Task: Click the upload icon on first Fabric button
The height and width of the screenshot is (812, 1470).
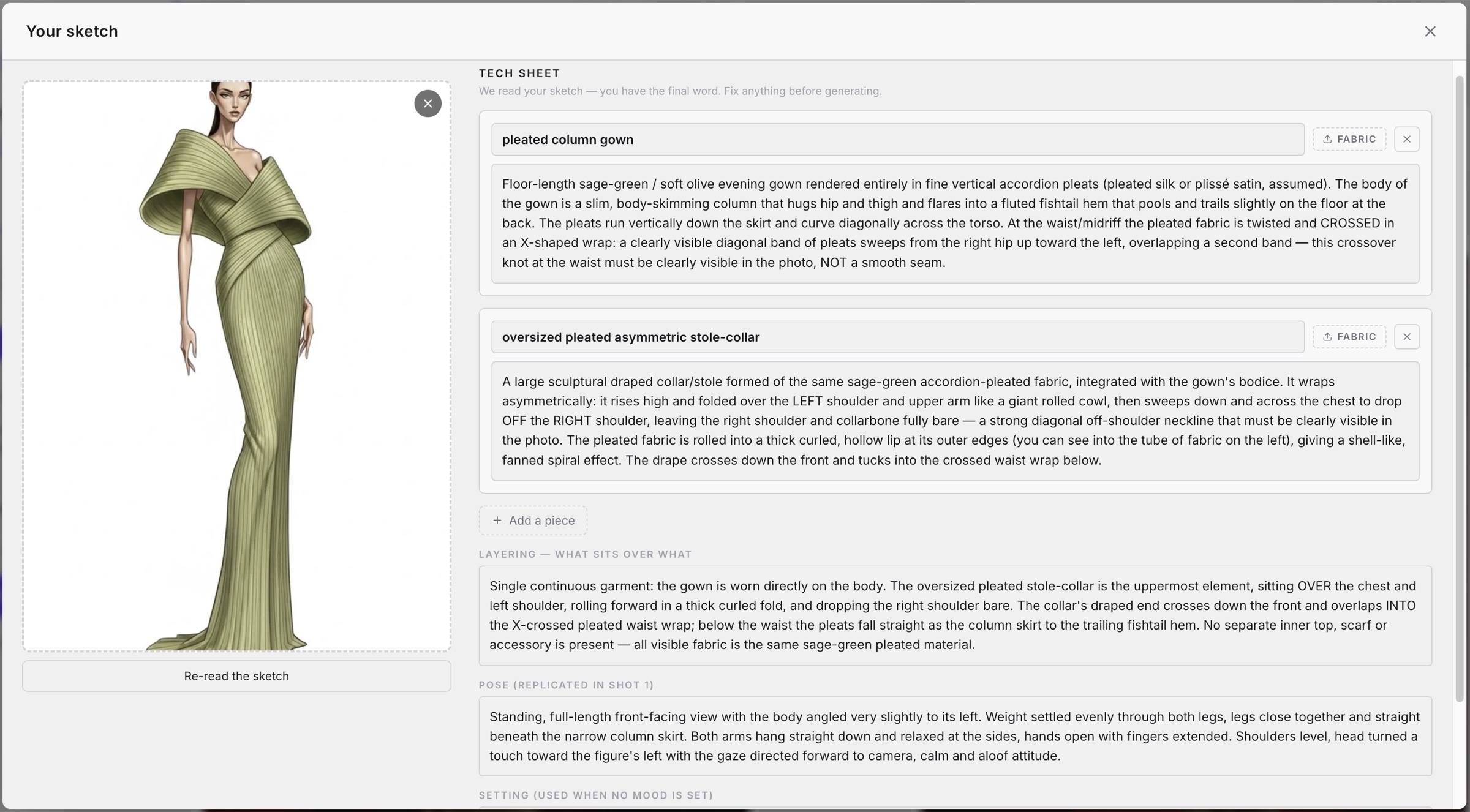Action: point(1327,139)
